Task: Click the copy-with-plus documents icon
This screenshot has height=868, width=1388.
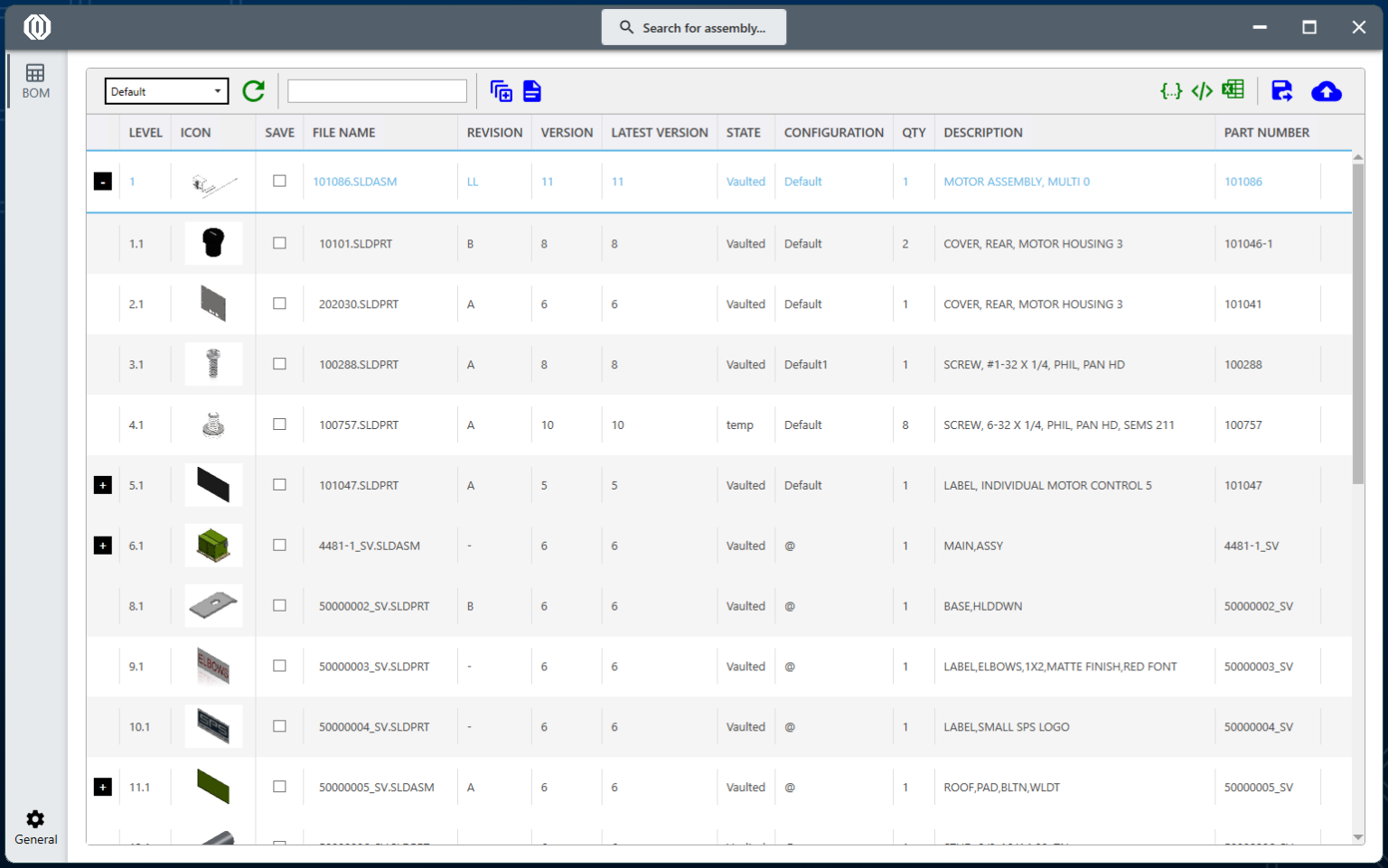Action: 501,90
